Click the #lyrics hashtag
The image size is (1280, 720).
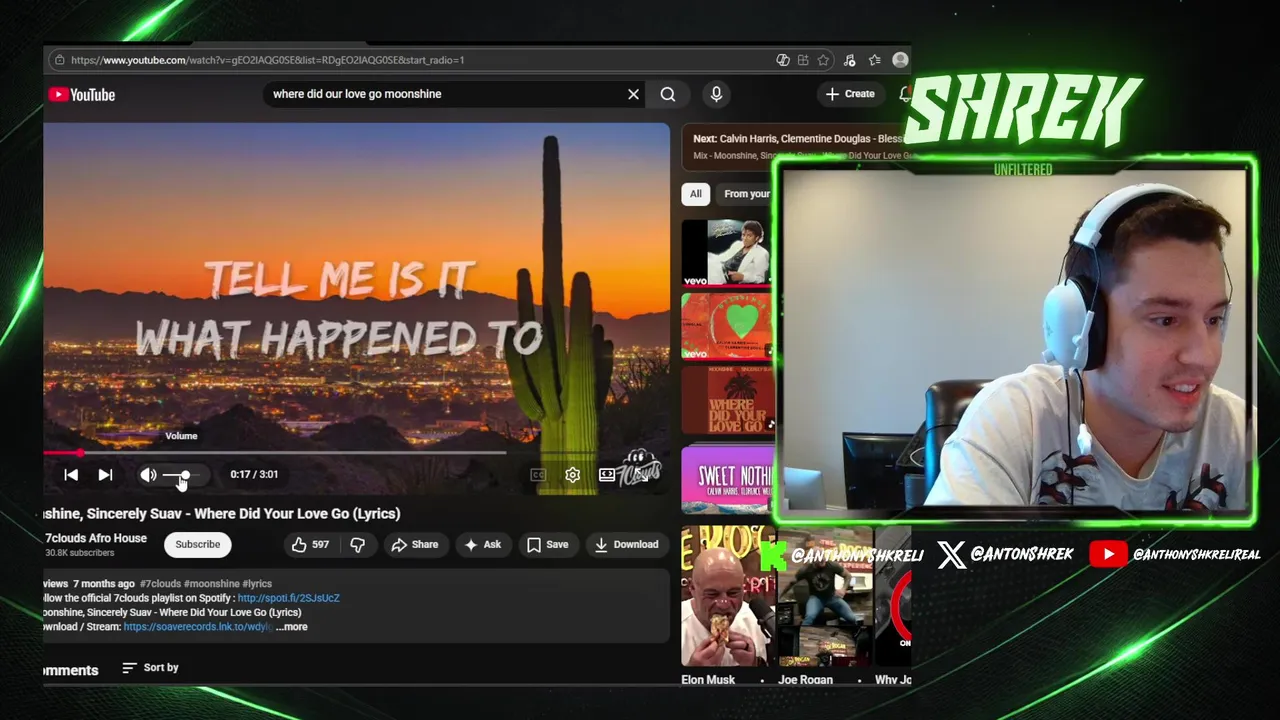(257, 584)
